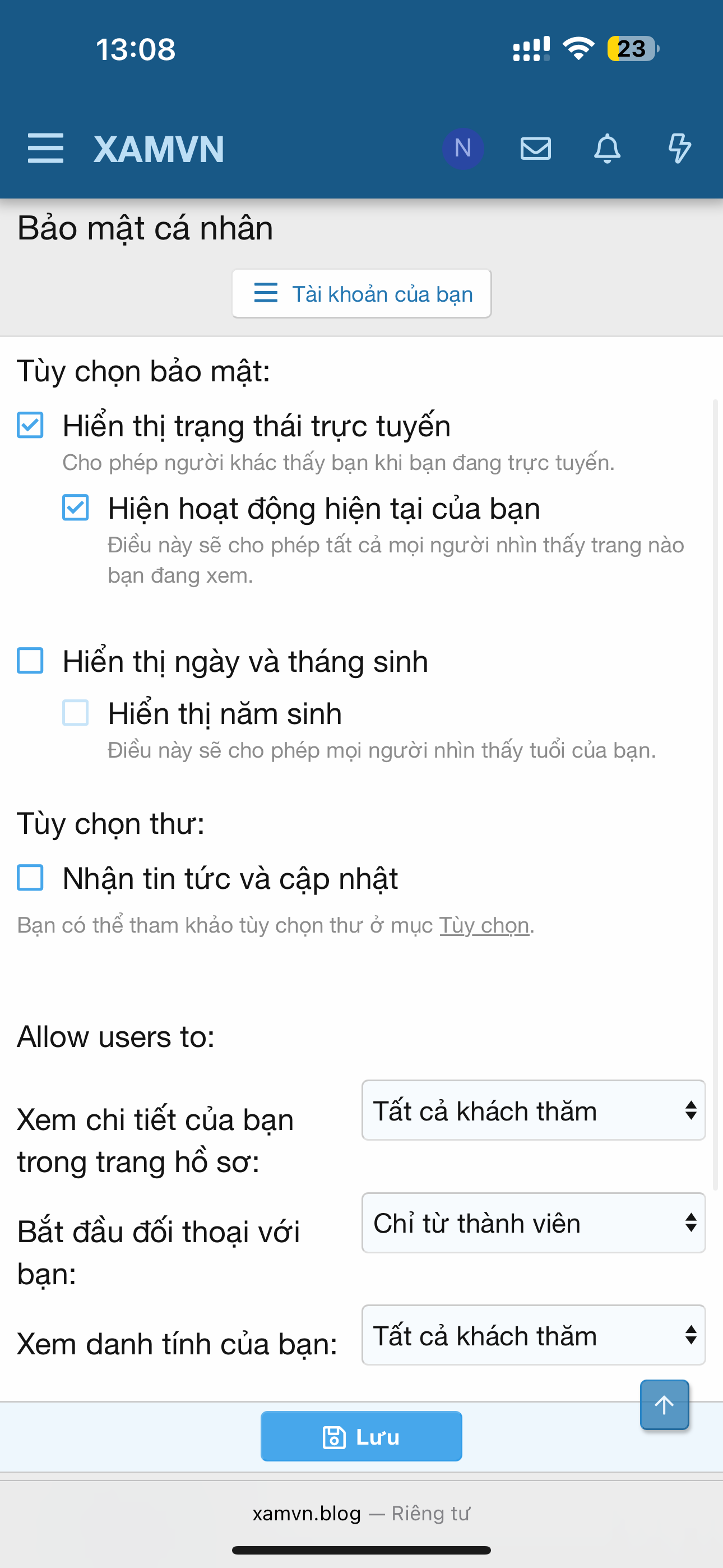The height and width of the screenshot is (1568, 723).
Task: Enable Nhận tin tức và cập nhật
Action: coord(30,878)
